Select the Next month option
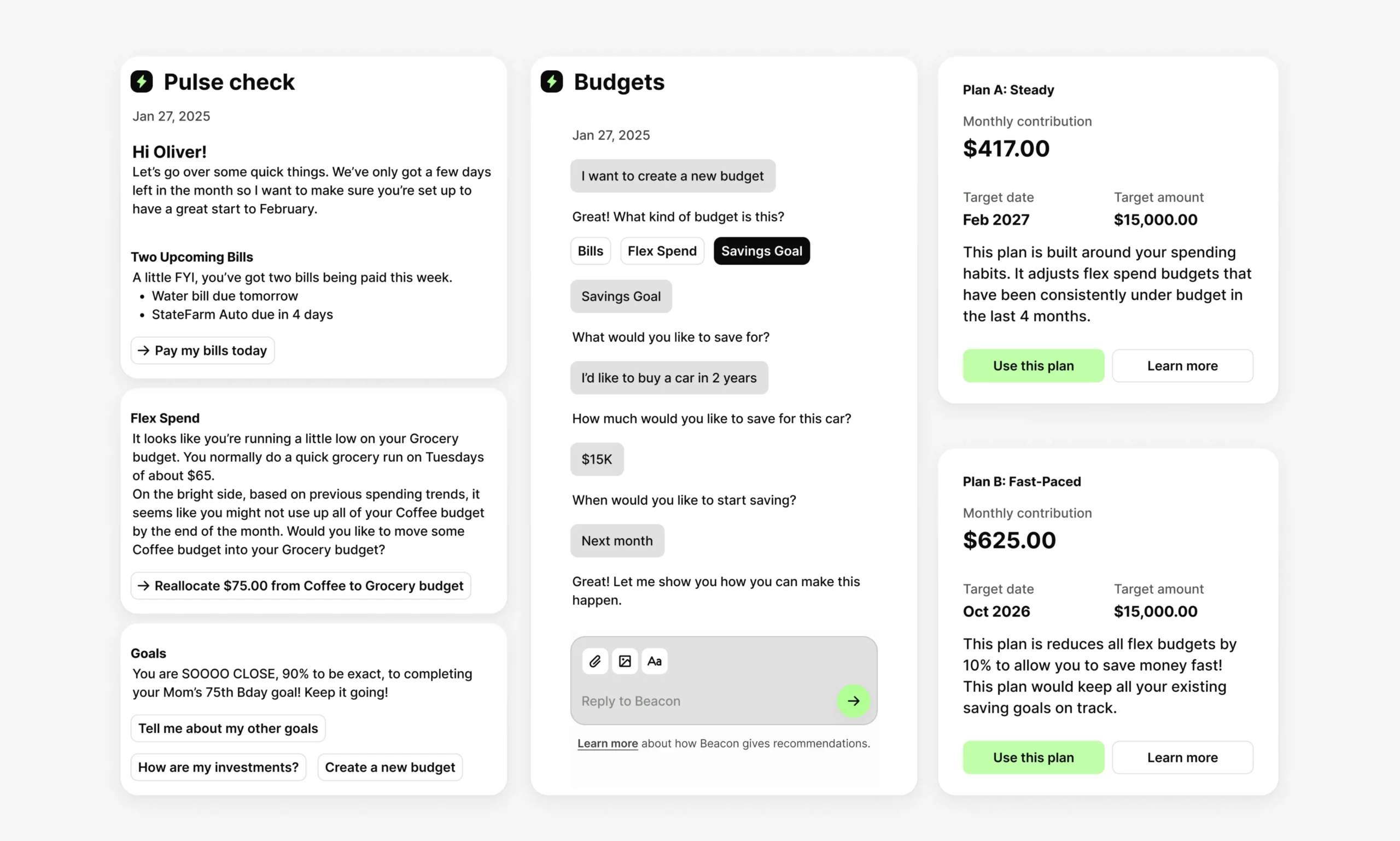This screenshot has width=1400, height=841. 617,541
